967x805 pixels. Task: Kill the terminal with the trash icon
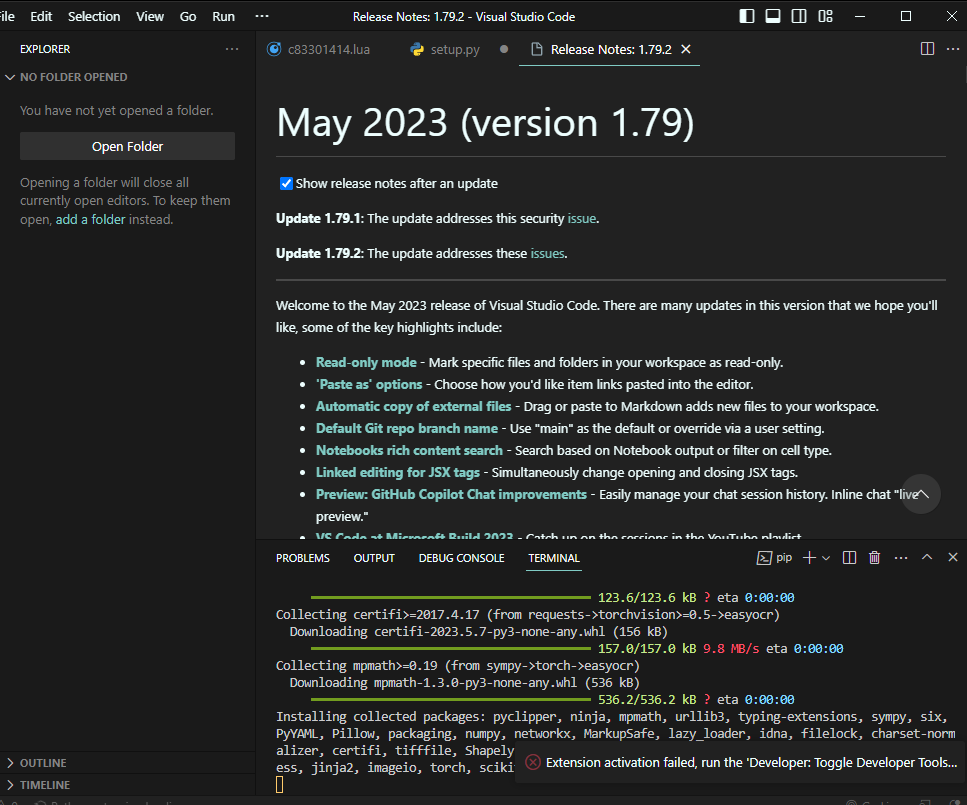click(874, 558)
